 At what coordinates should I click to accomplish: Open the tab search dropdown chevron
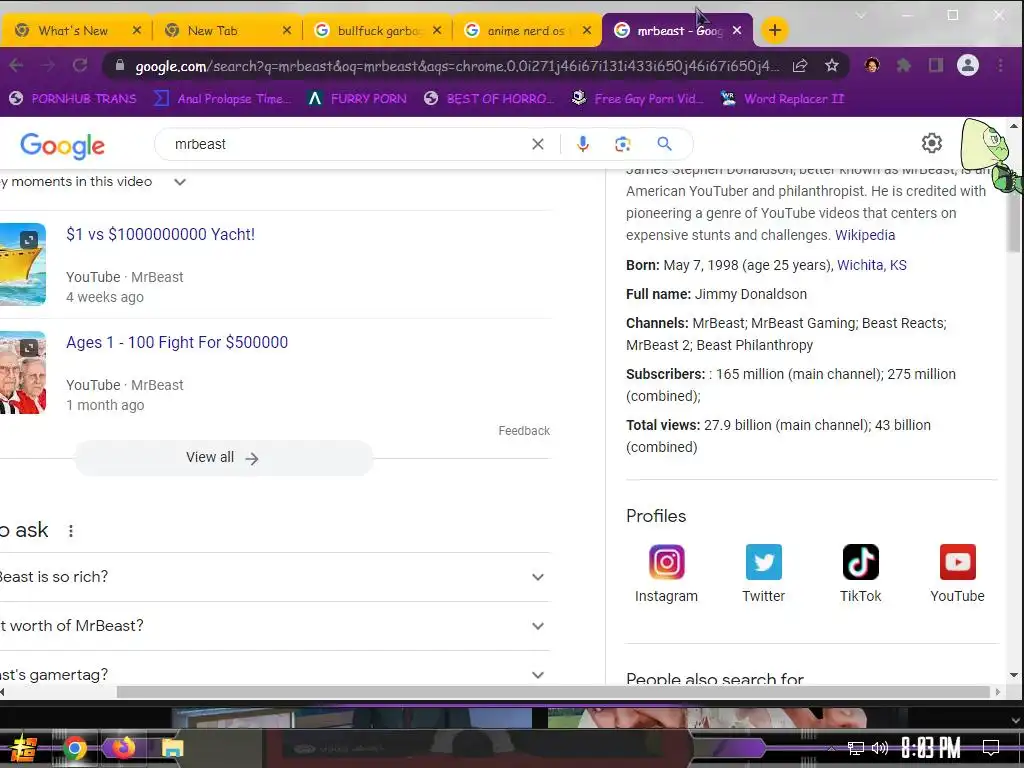(861, 15)
